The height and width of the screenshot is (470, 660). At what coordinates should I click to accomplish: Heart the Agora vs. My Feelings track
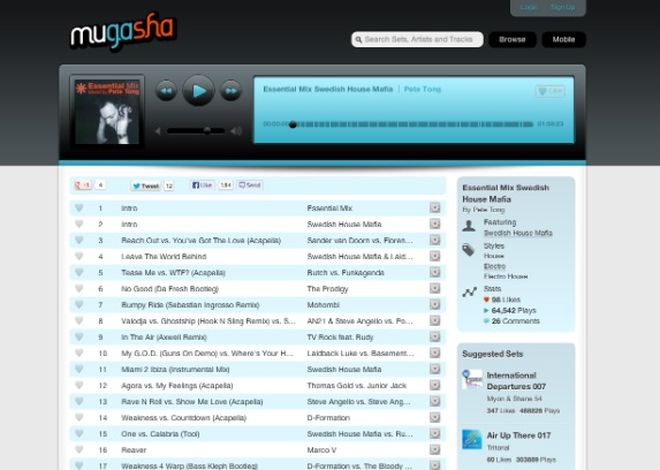79,385
